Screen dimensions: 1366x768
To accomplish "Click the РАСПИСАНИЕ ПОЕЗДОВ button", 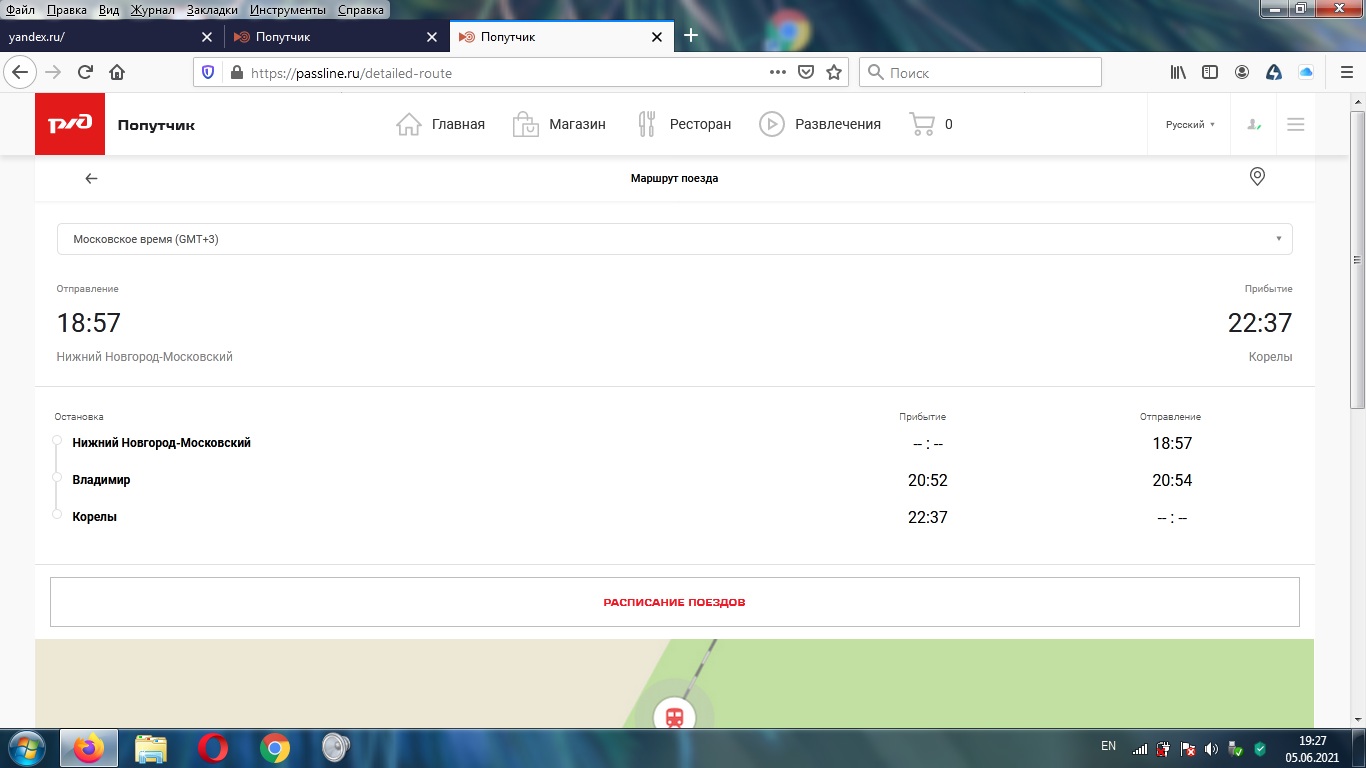I will 674,602.
